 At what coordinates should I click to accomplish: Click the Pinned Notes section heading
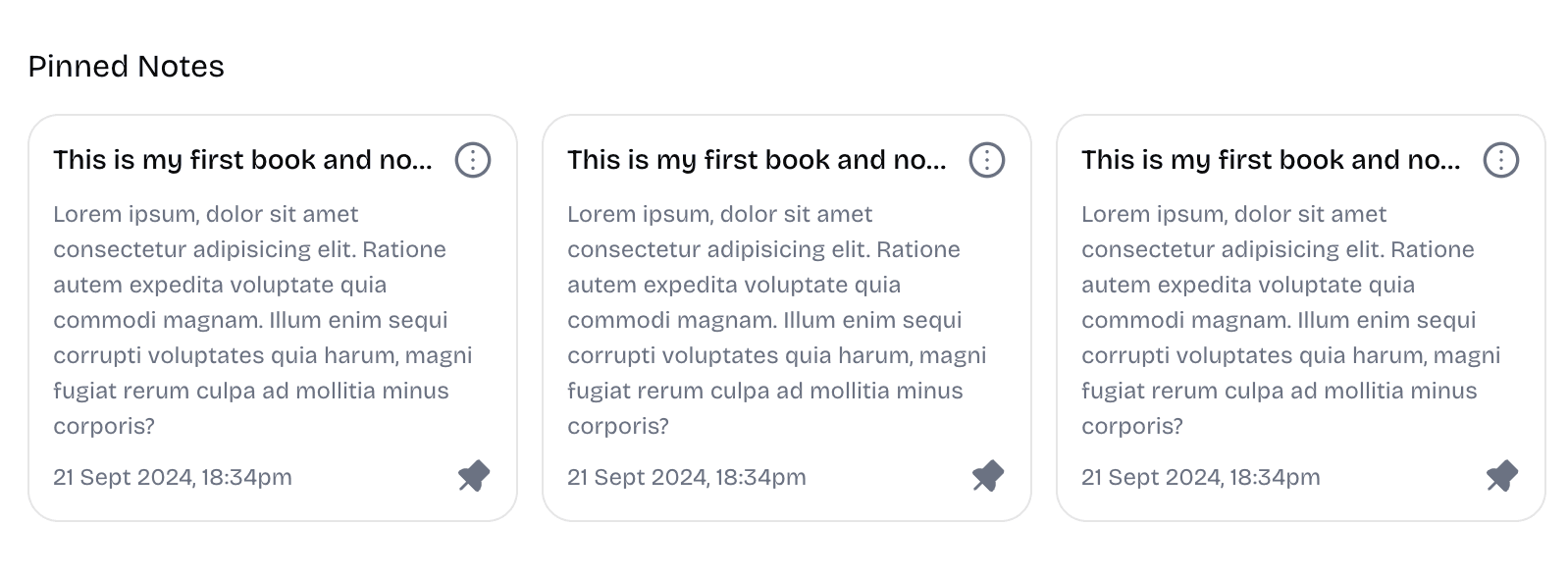(x=127, y=67)
